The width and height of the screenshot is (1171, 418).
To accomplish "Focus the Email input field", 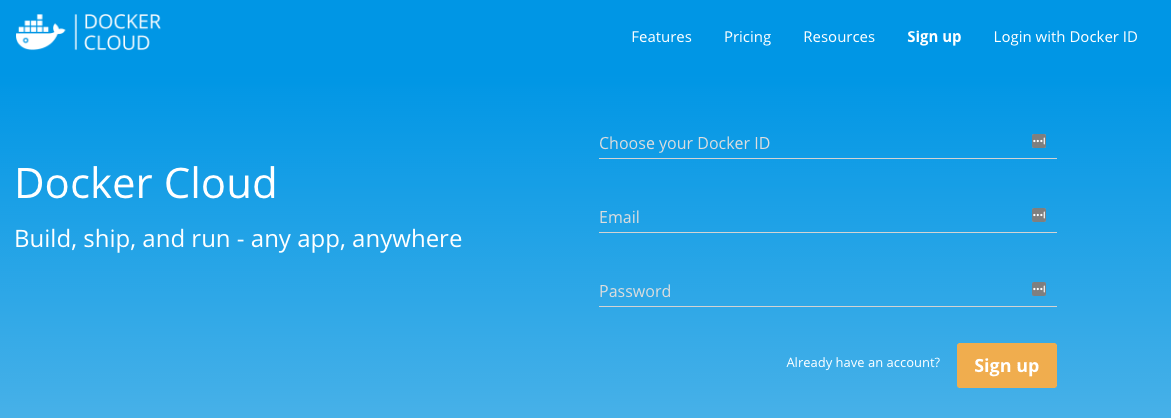I will click(827, 216).
